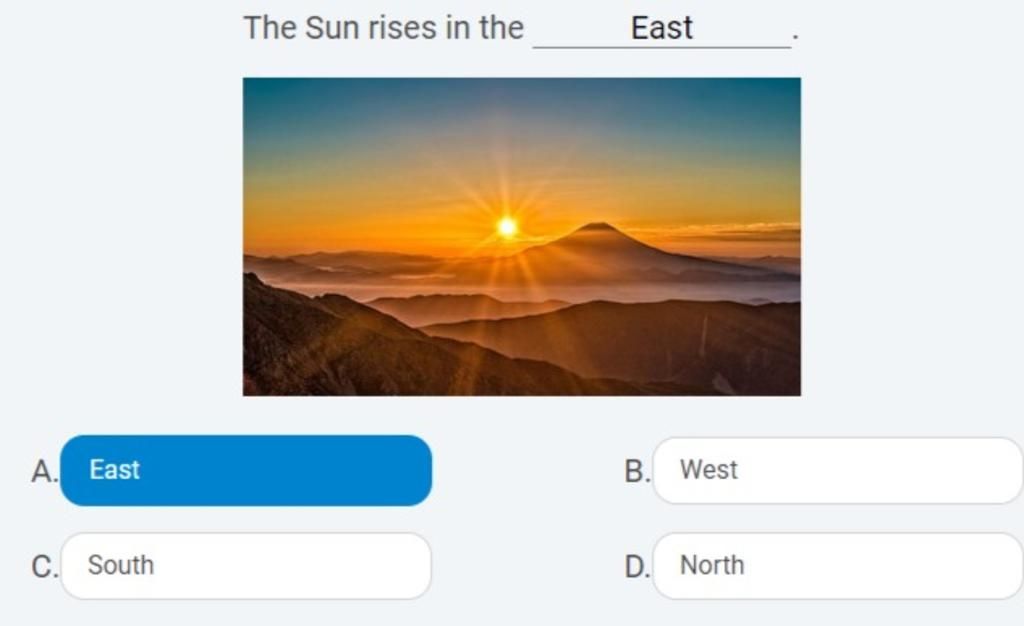This screenshot has height=626, width=1024.
Task: Click the word North inside option D
Action: point(712,565)
